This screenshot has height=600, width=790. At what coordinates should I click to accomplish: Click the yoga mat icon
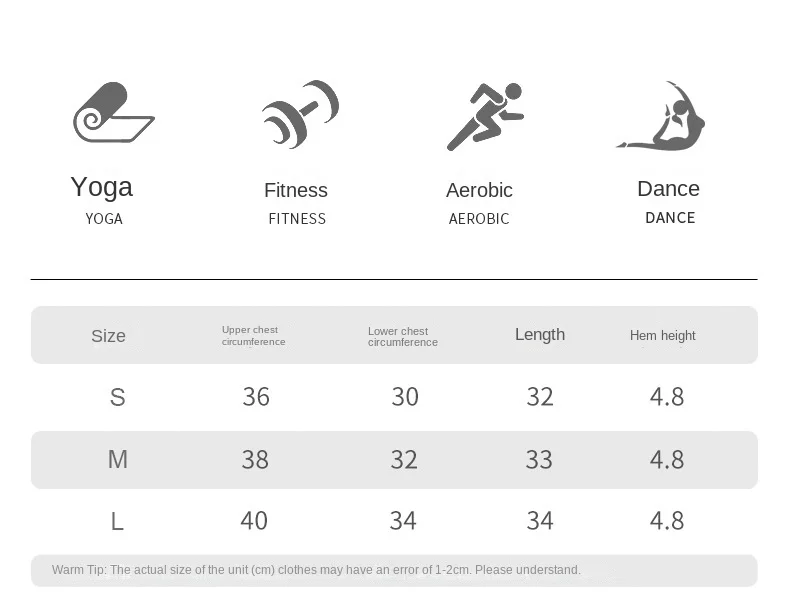tap(112, 113)
